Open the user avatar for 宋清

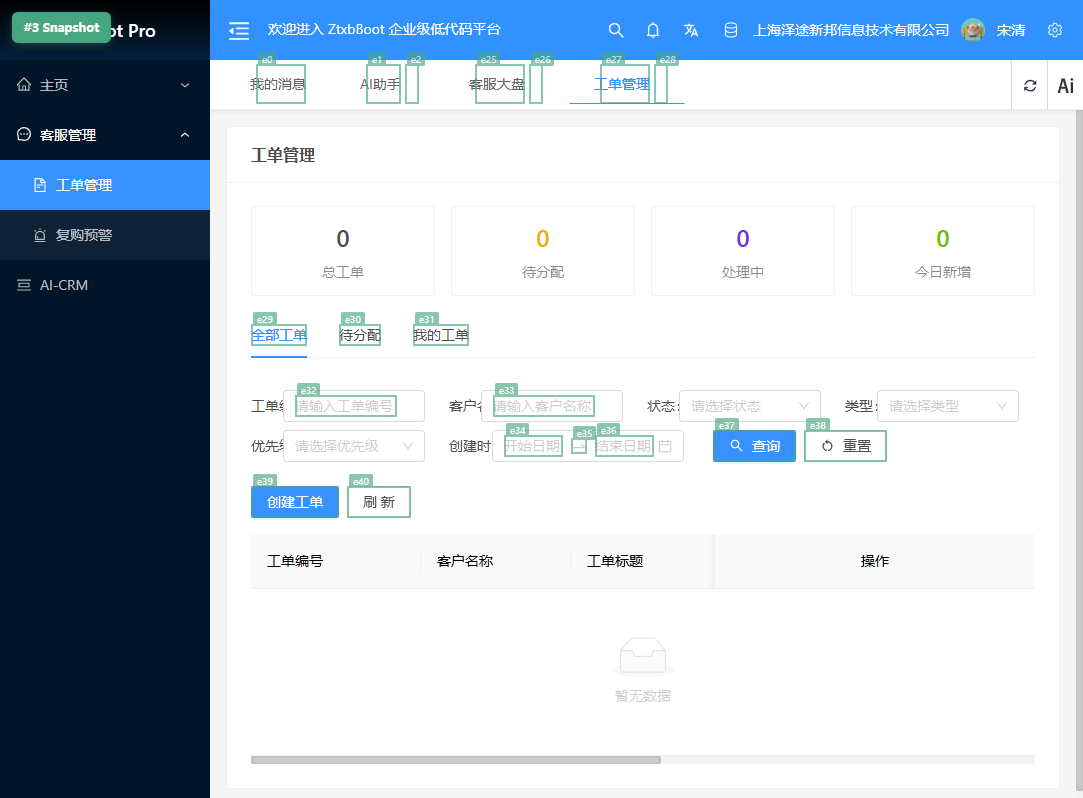coord(972,30)
